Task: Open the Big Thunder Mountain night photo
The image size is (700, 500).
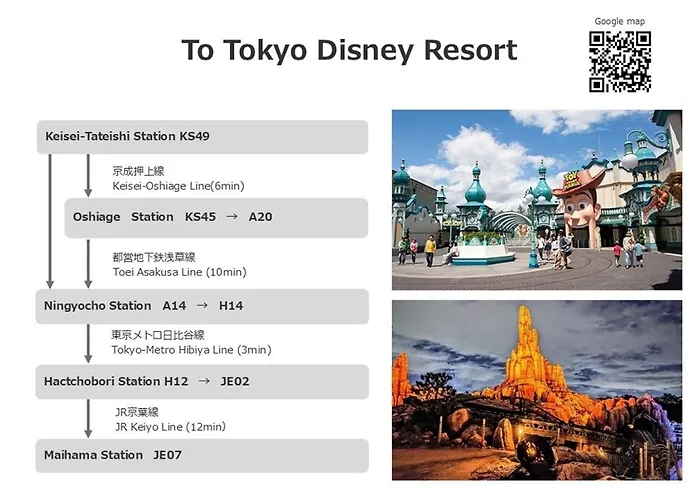Action: pyautogui.click(x=537, y=390)
